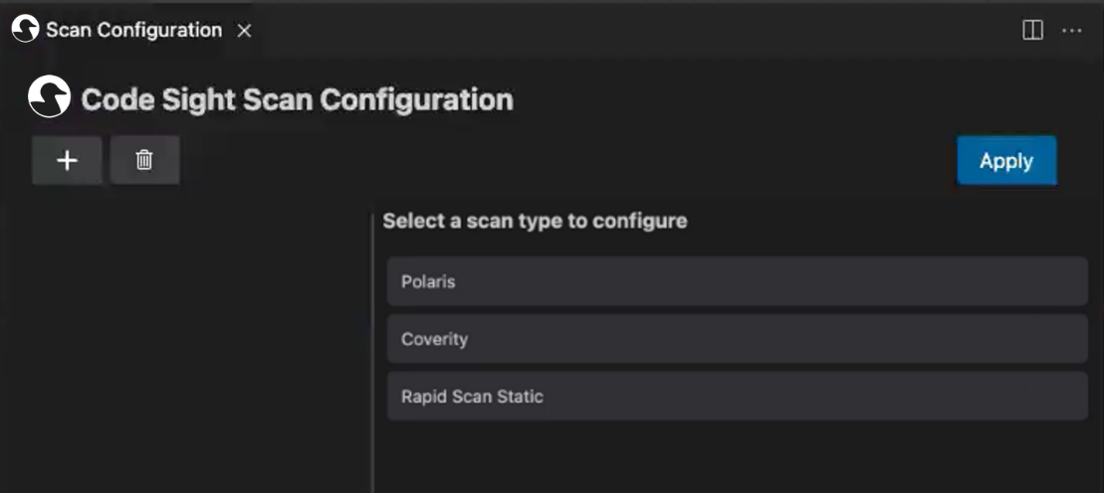The width and height of the screenshot is (1109, 495).
Task: Click the 'Select a scan type' label
Action: click(x=535, y=221)
